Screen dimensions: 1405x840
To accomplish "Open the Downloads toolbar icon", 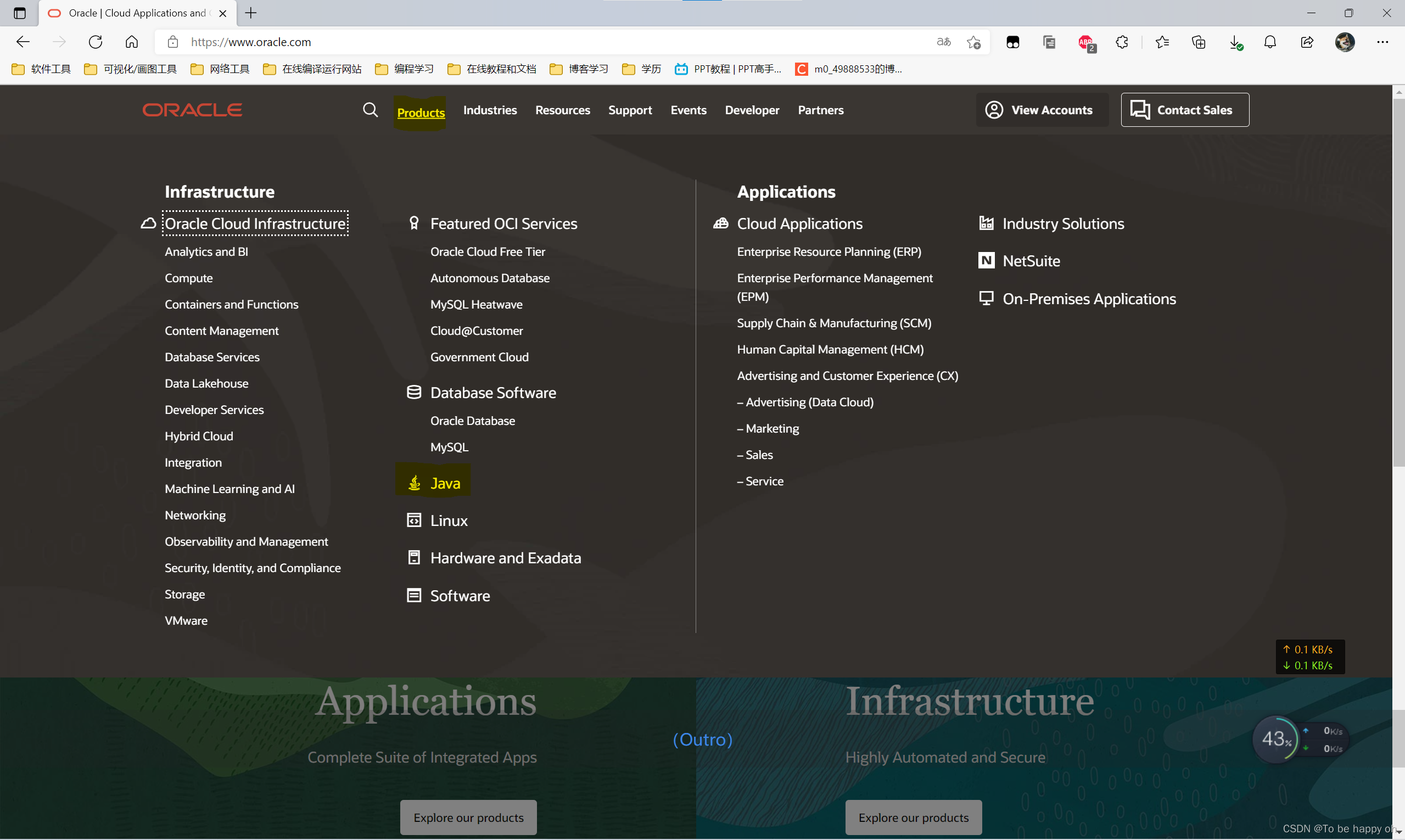I will tap(1235, 42).
